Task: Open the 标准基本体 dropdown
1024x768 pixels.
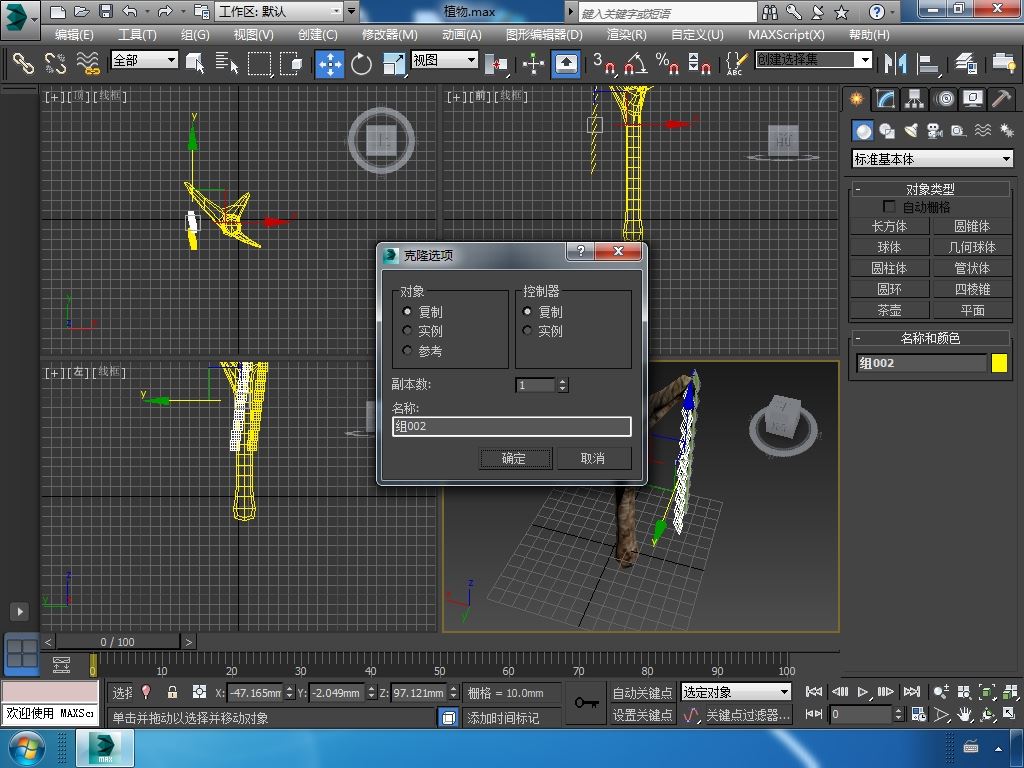Action: (932, 159)
